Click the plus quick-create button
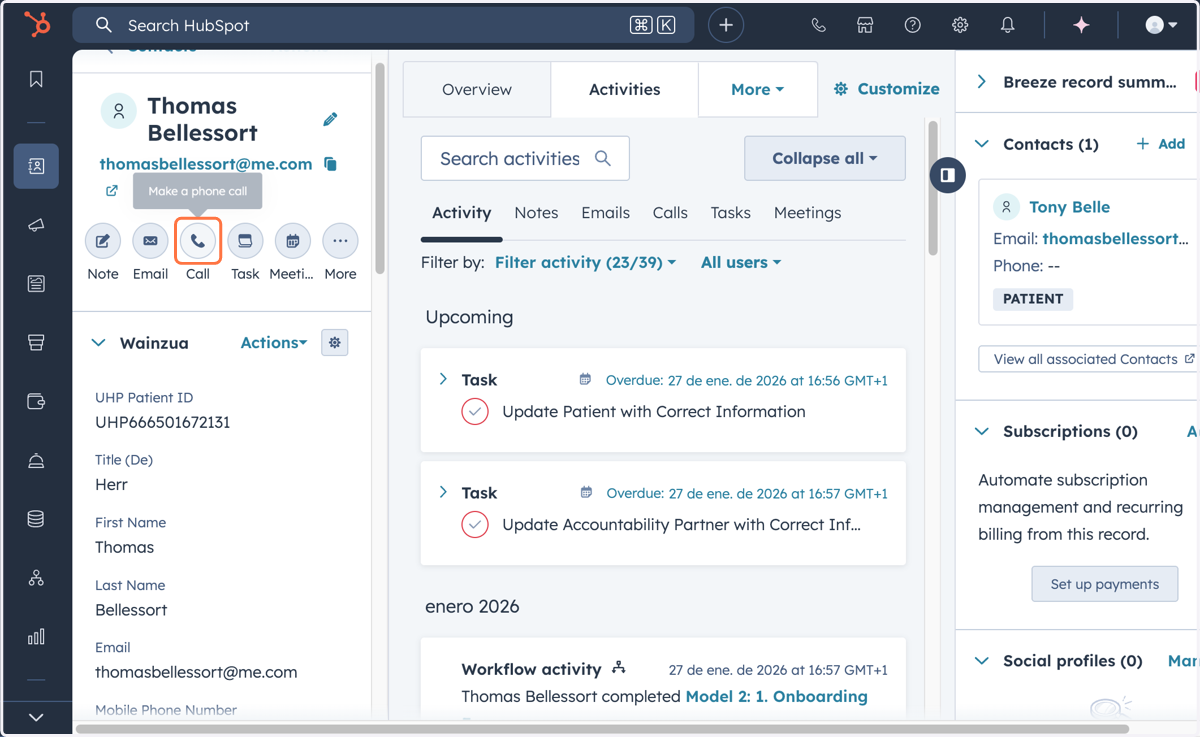The image size is (1200, 737). [726, 25]
